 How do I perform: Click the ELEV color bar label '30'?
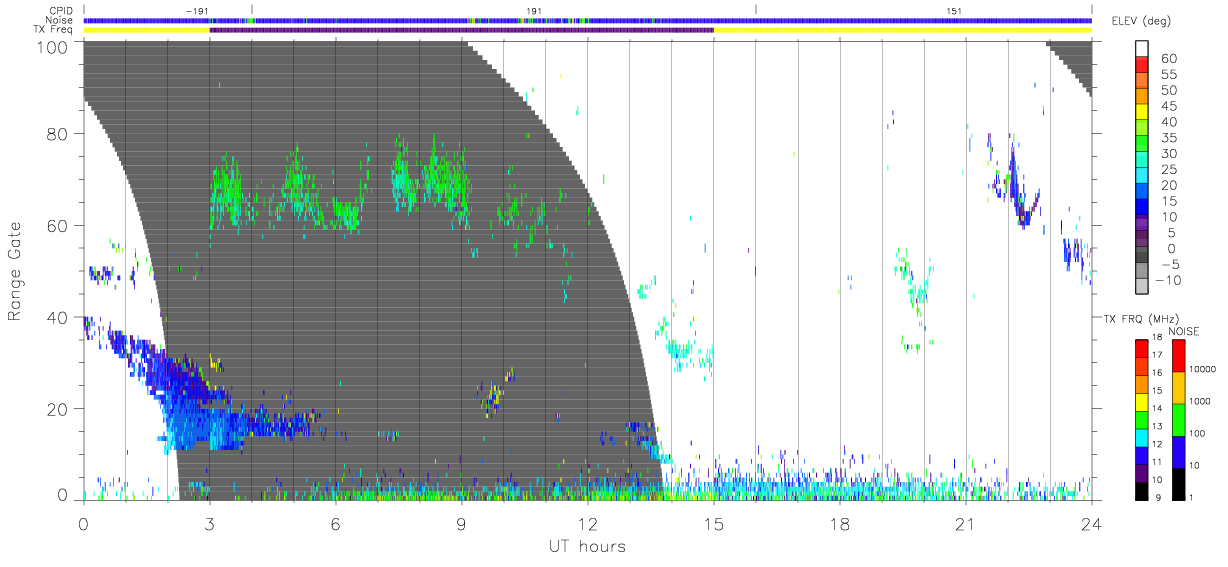pyautogui.click(x=1168, y=154)
